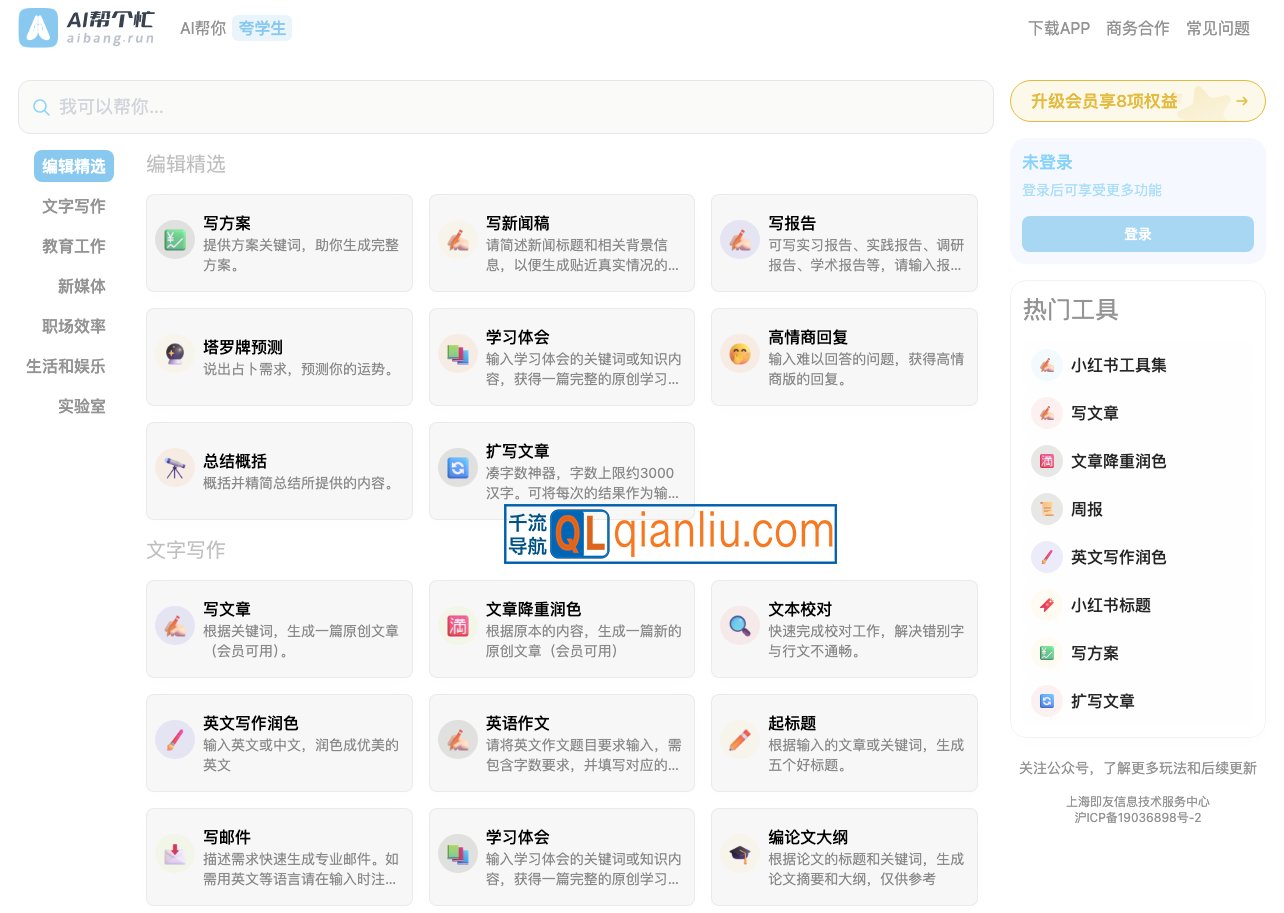Click the telescope icon for 总结概括
Viewport: 1284px width, 913px height.
pos(174,468)
